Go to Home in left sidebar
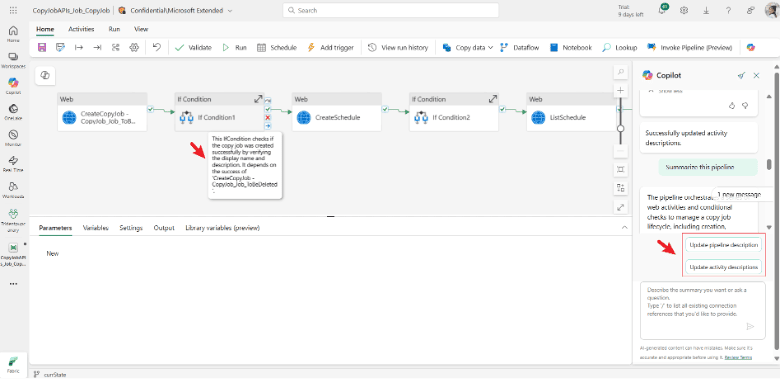 pos(13,34)
